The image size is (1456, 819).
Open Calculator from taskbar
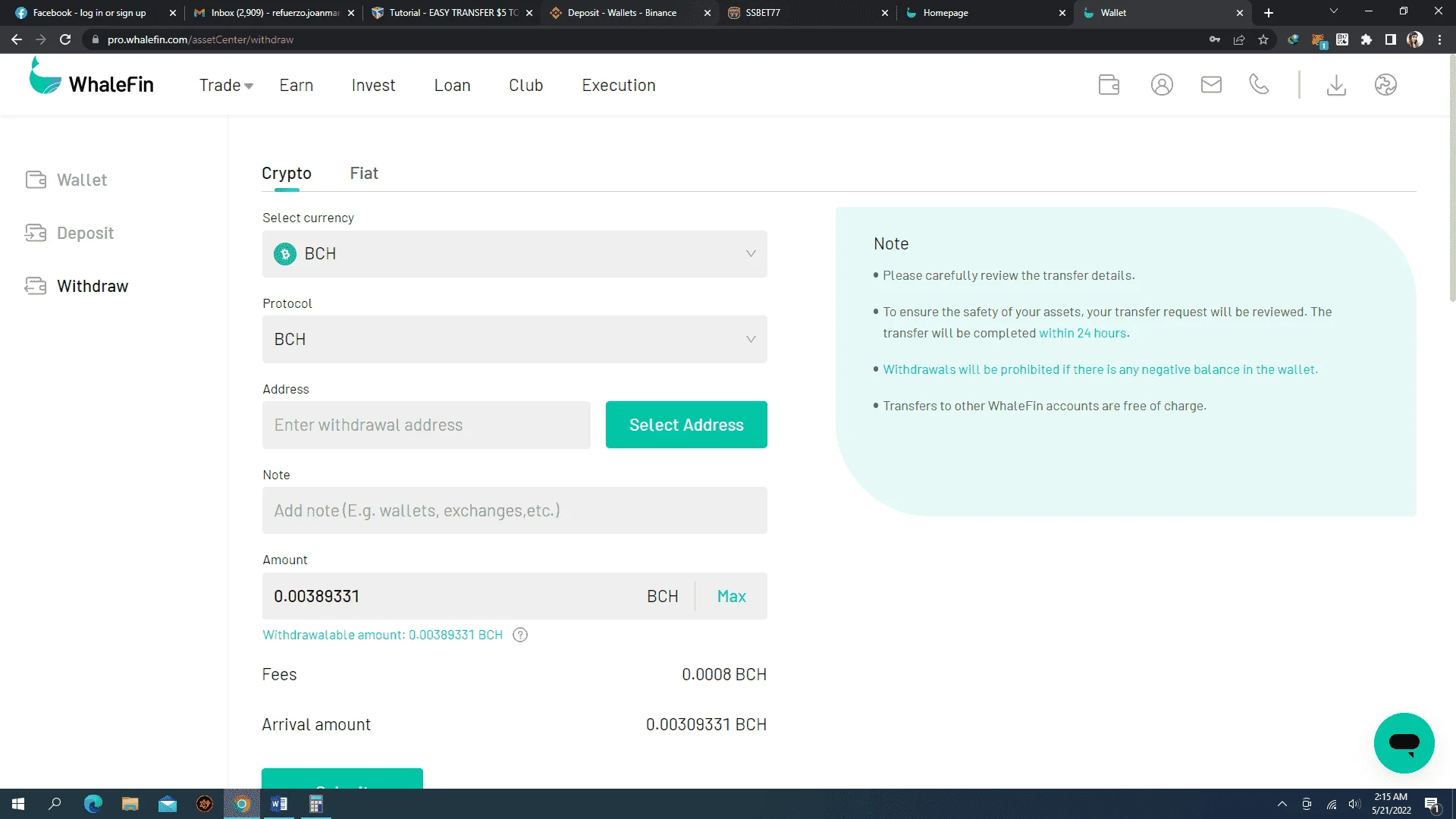316,804
